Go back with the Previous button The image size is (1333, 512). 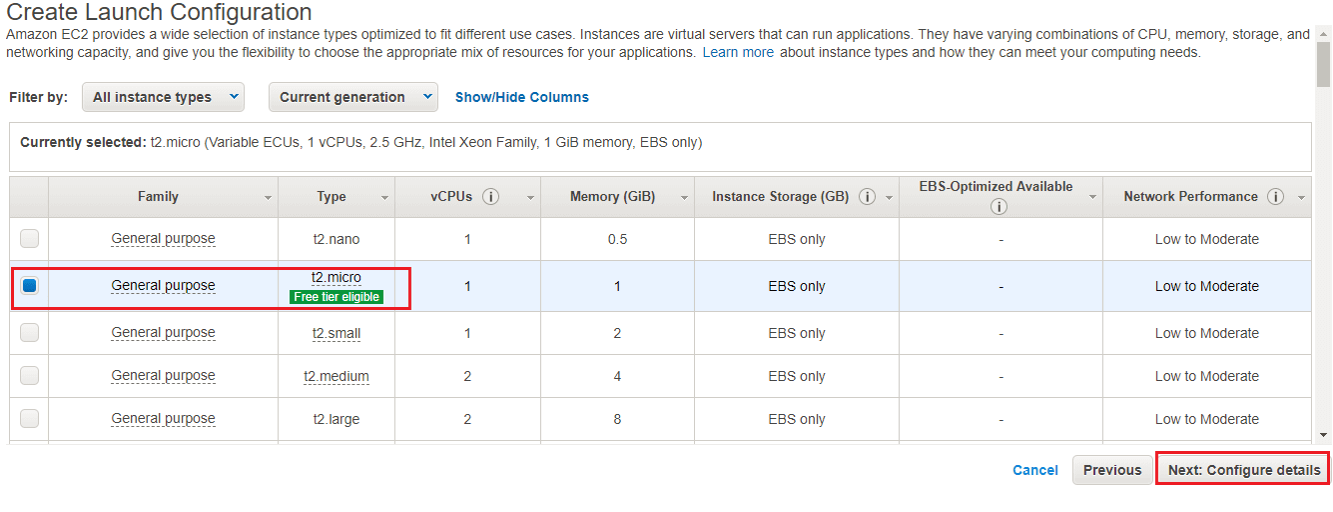[1112, 470]
